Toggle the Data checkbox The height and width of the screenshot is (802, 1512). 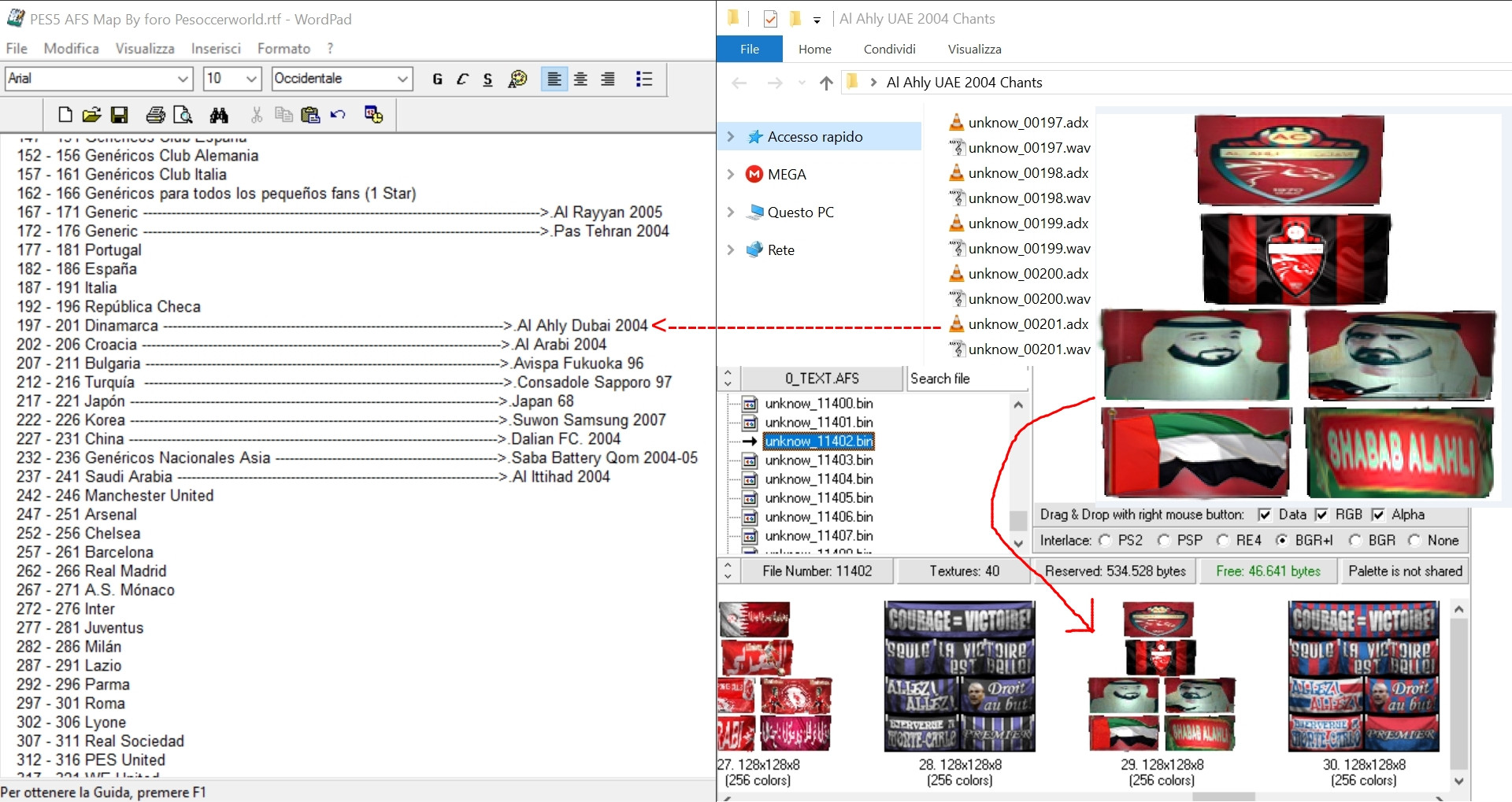click(1265, 515)
